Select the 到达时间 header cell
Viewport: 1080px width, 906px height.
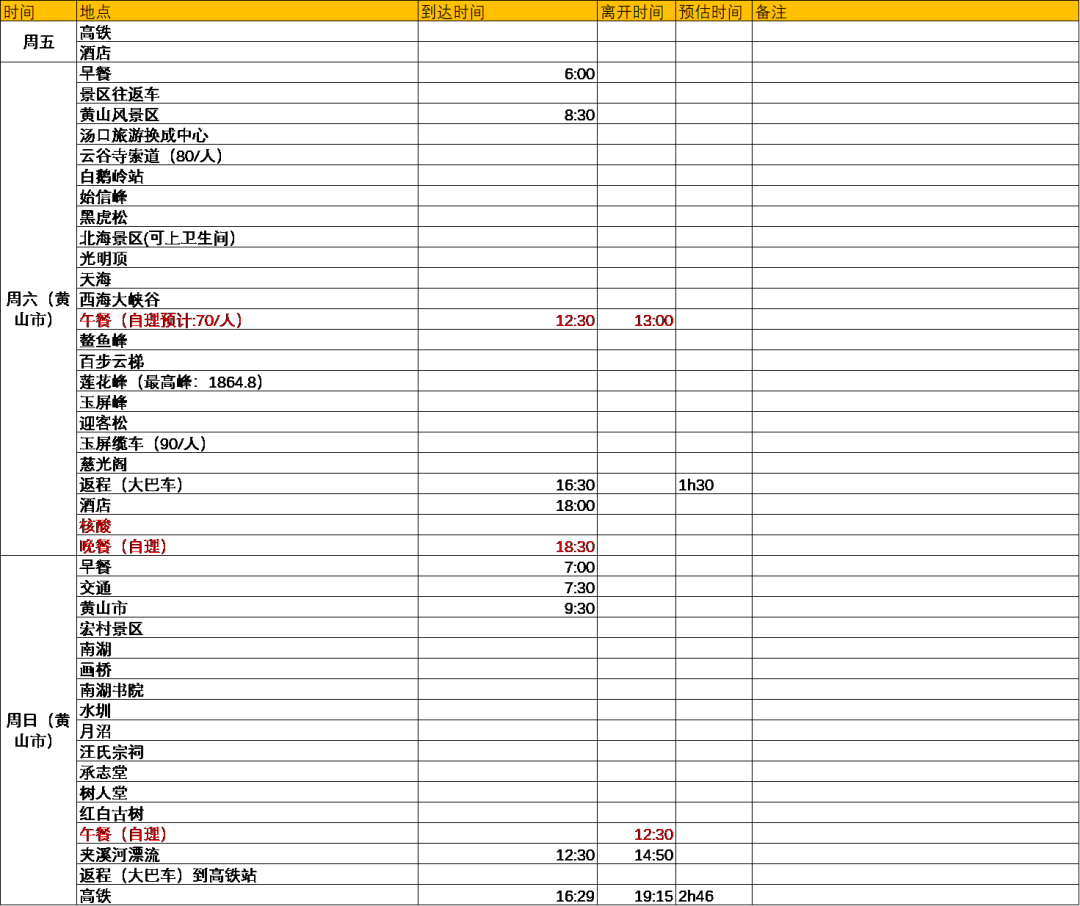(x=508, y=12)
